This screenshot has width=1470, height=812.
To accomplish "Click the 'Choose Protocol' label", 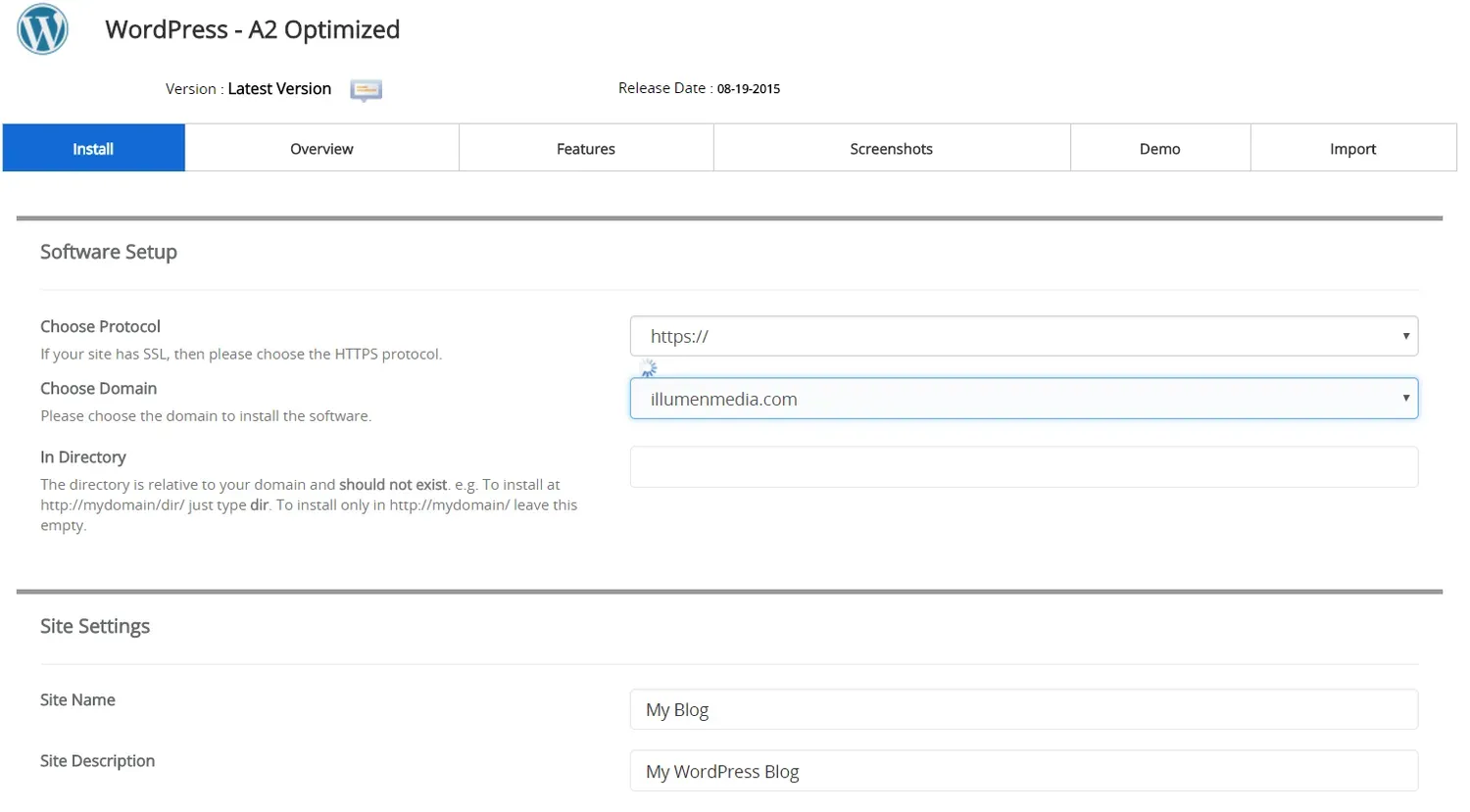I will 100,326.
